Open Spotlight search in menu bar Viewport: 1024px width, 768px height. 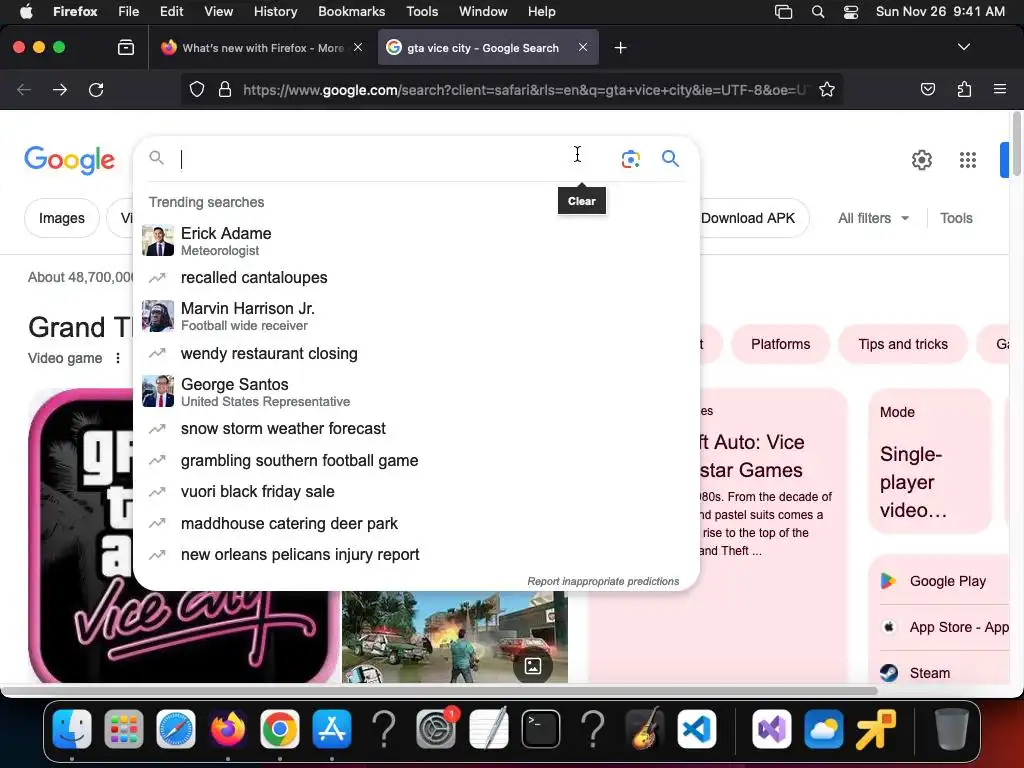click(818, 12)
